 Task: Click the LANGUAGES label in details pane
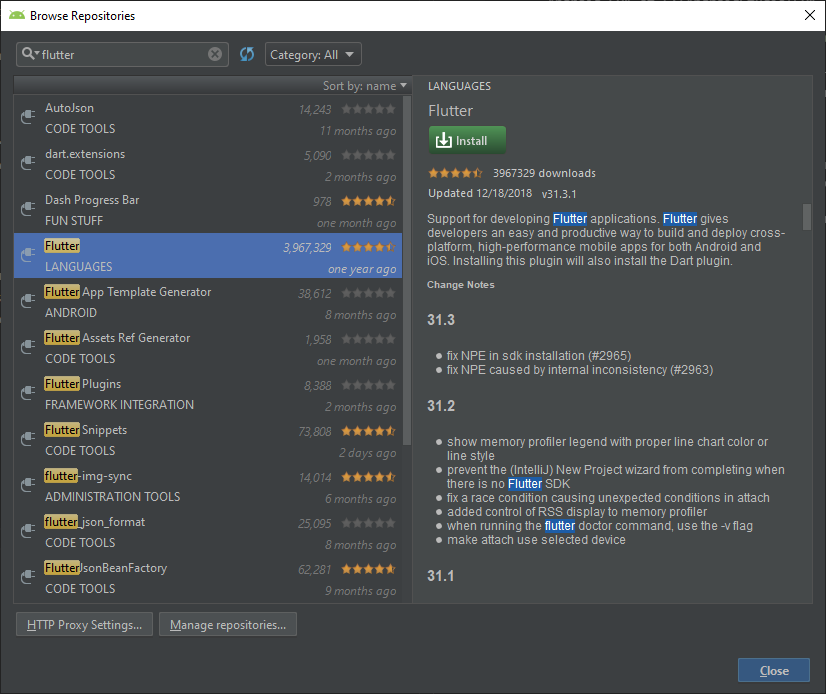[459, 86]
